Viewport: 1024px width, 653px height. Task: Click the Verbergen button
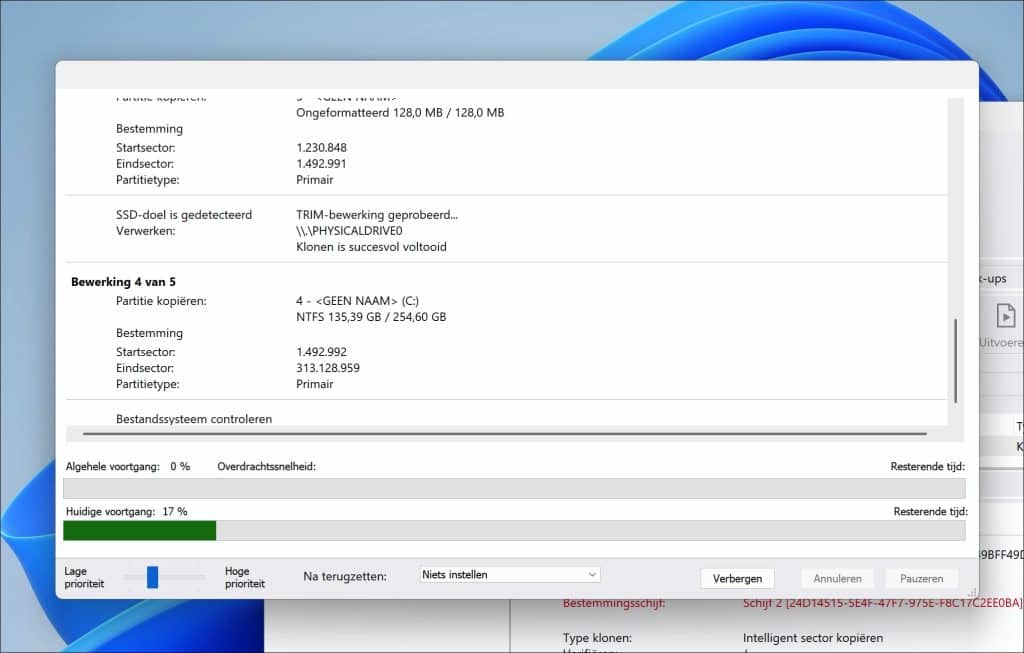point(737,578)
